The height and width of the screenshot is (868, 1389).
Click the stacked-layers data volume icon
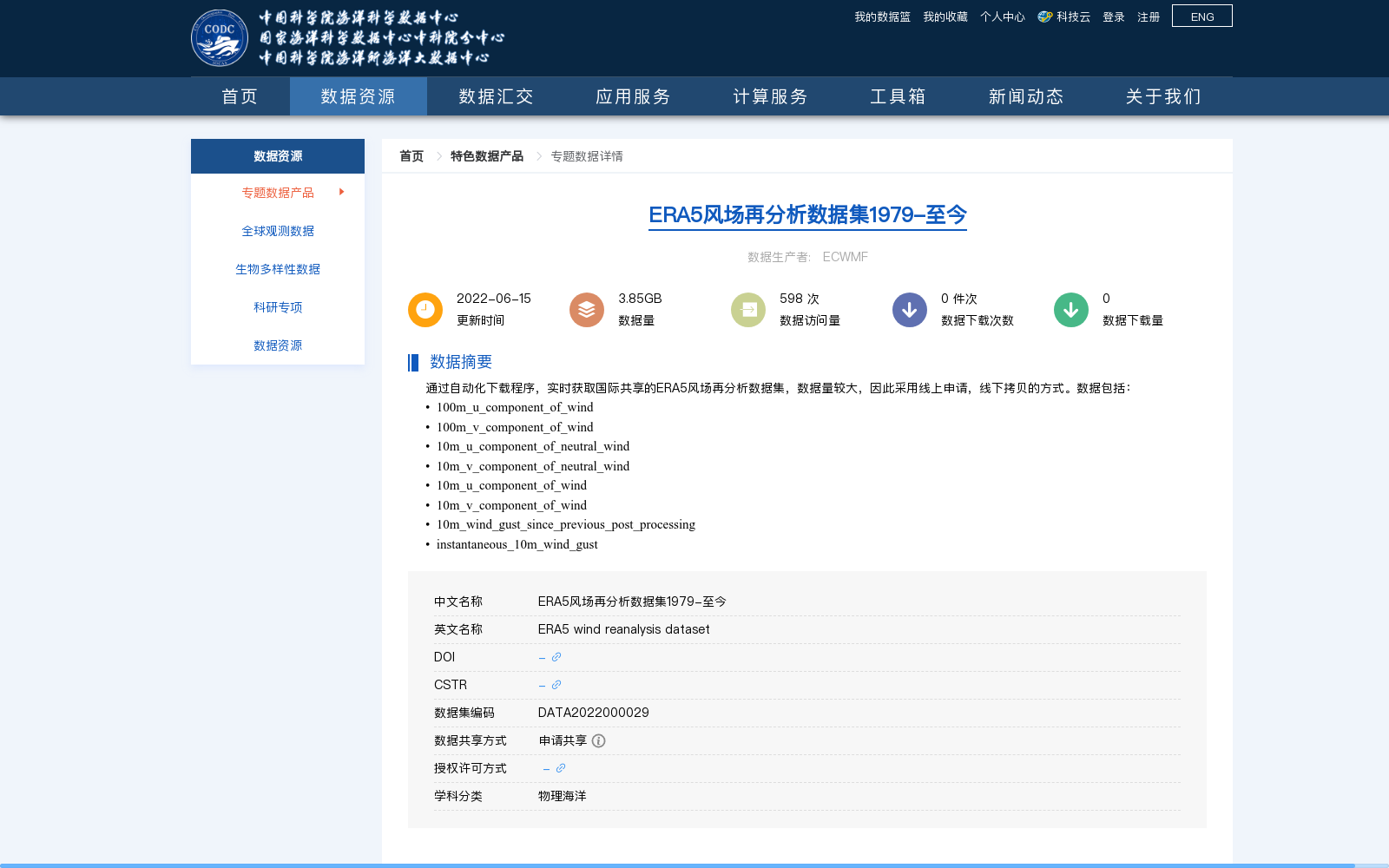coord(587,310)
